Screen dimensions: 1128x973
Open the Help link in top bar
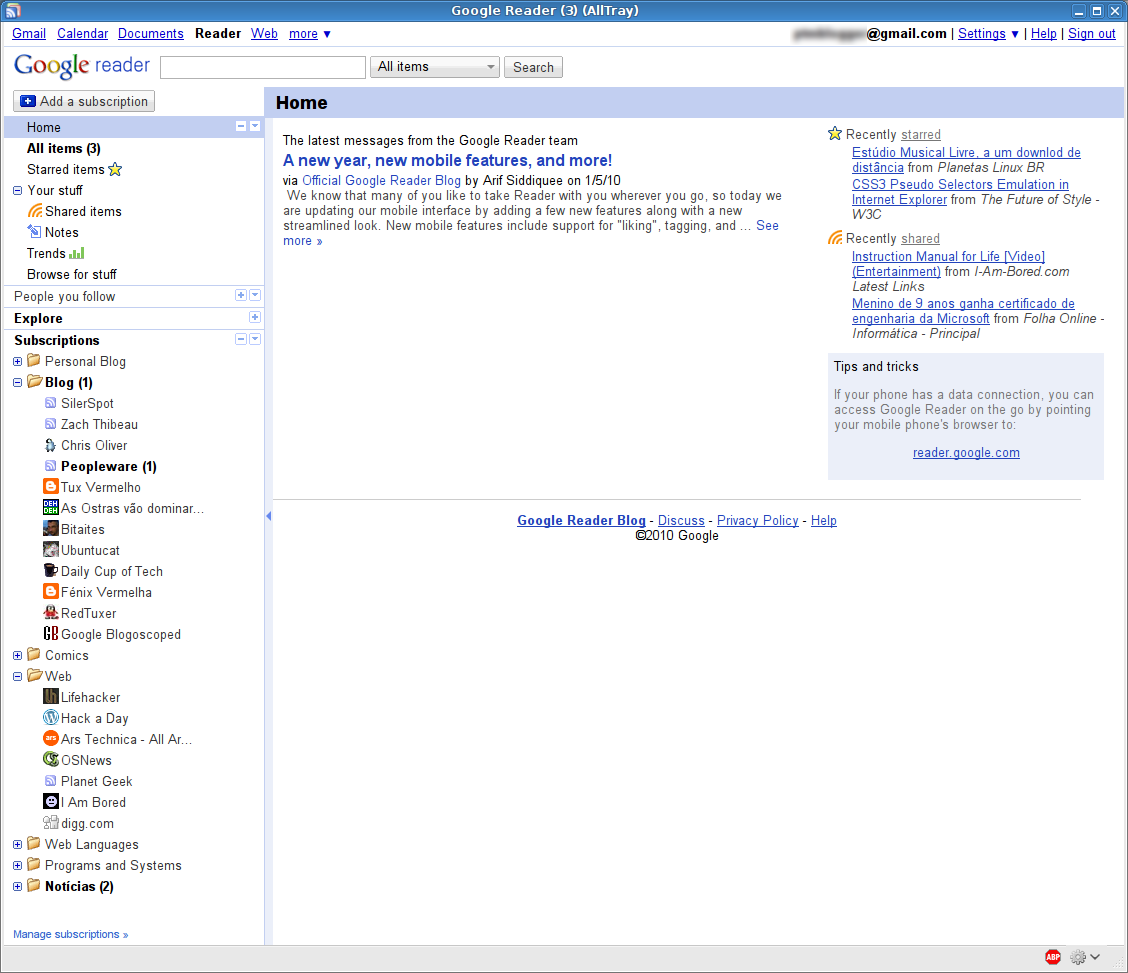click(x=1043, y=34)
